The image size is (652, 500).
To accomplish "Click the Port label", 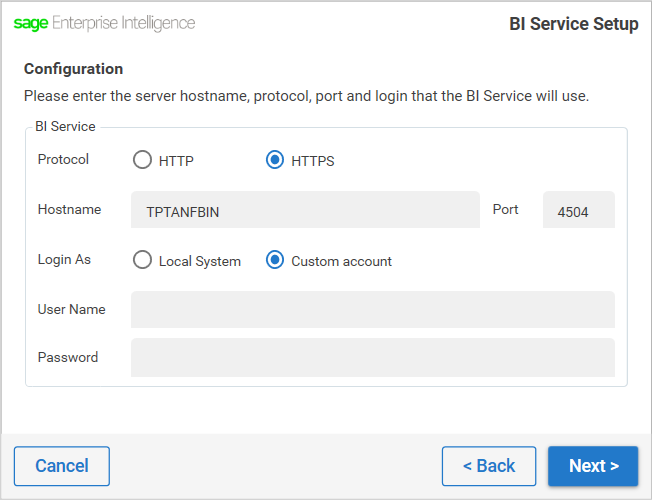I will click(x=506, y=209).
